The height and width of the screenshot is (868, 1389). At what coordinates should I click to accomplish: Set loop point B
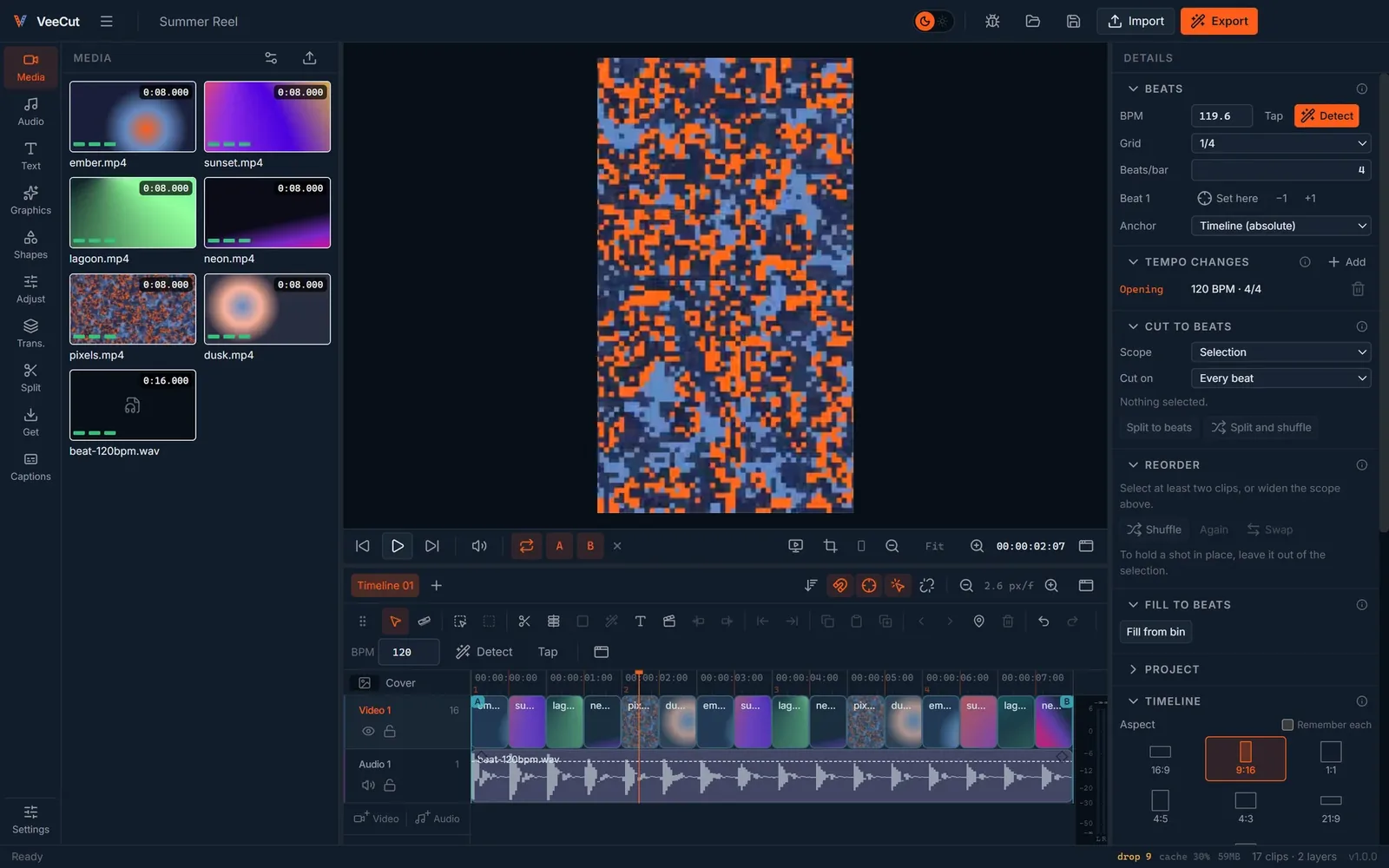coord(590,546)
